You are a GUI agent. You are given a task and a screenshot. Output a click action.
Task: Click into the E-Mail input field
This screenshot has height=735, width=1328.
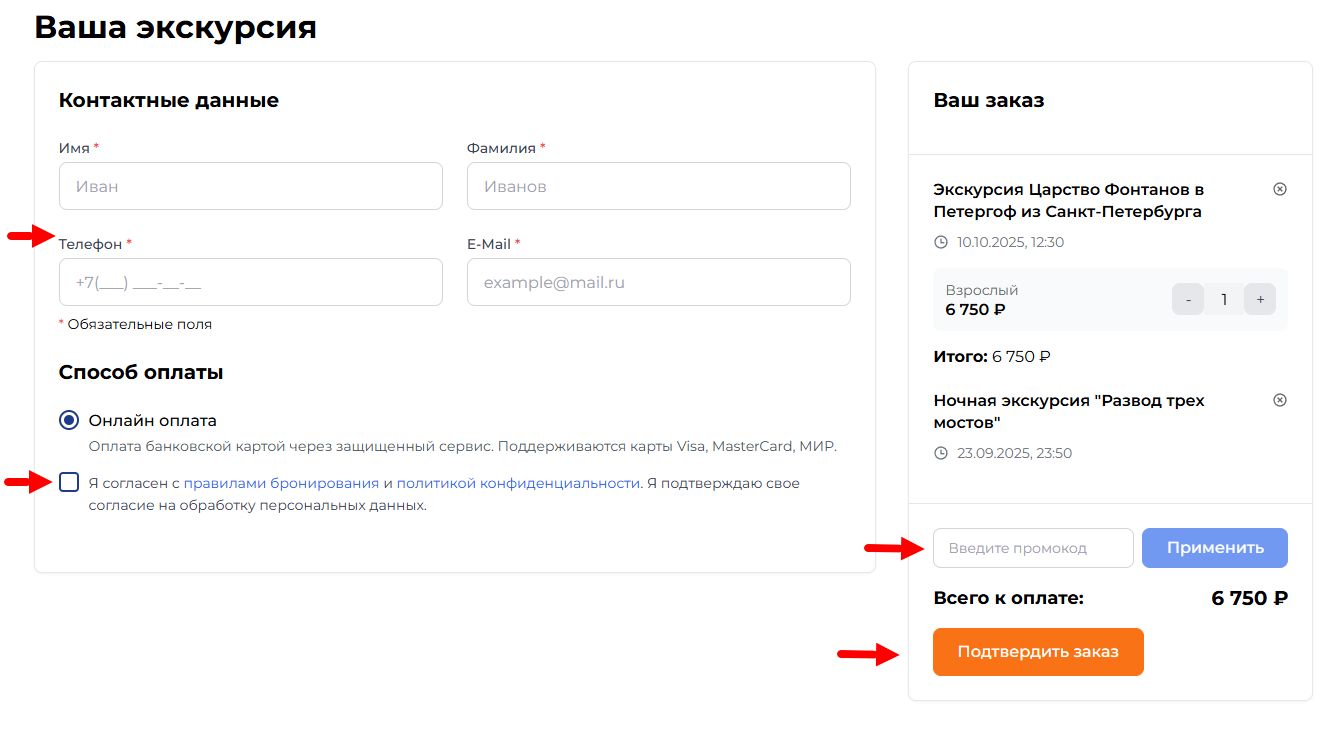[x=658, y=282]
